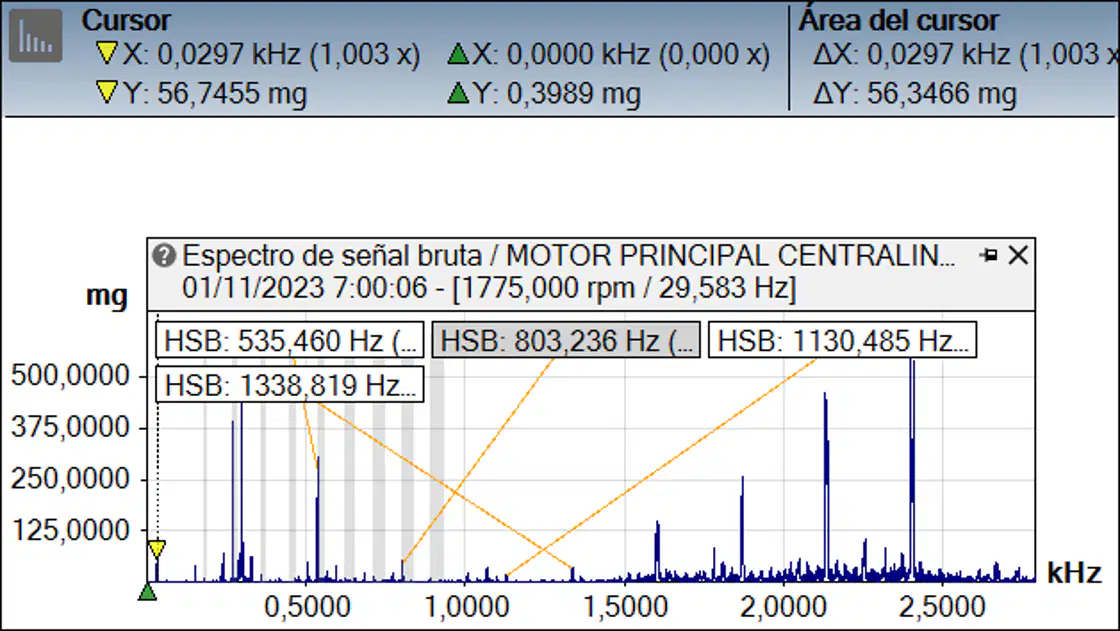Click the 375,0000 Y-axis tick label

[70, 427]
